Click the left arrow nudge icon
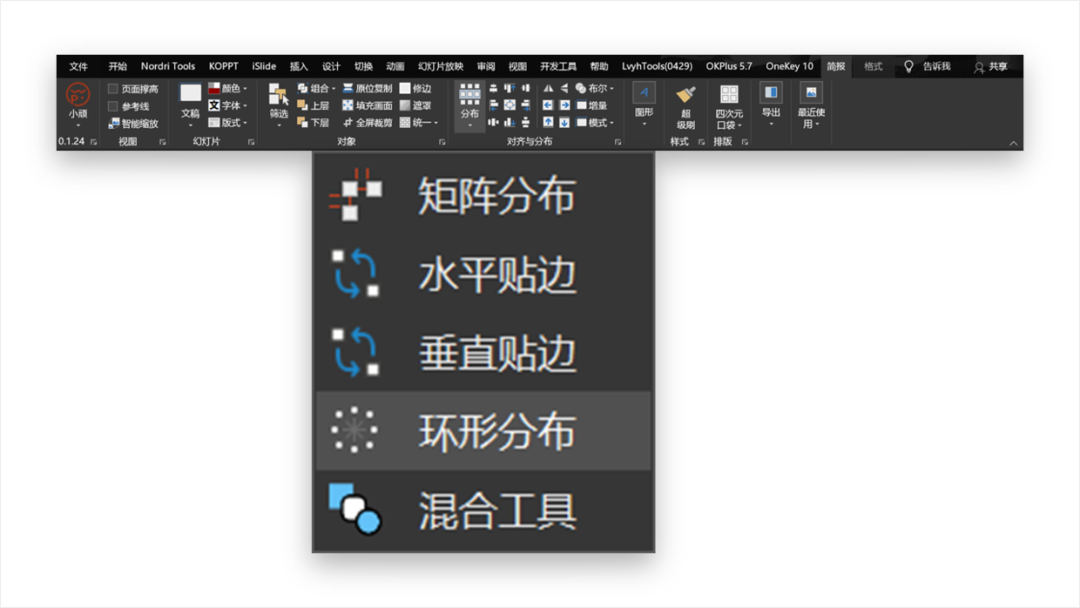The image size is (1080, 608). [548, 105]
